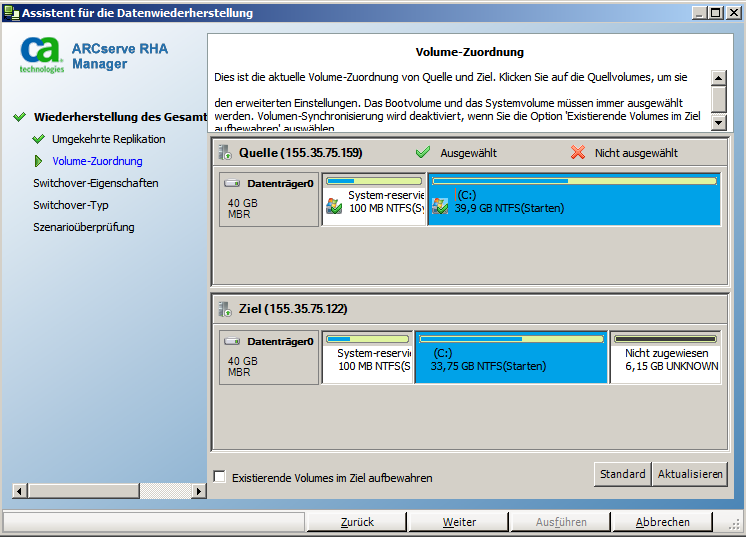Click the Aktualisieren button
Image resolution: width=746 pixels, height=539 pixels.
[x=690, y=474]
